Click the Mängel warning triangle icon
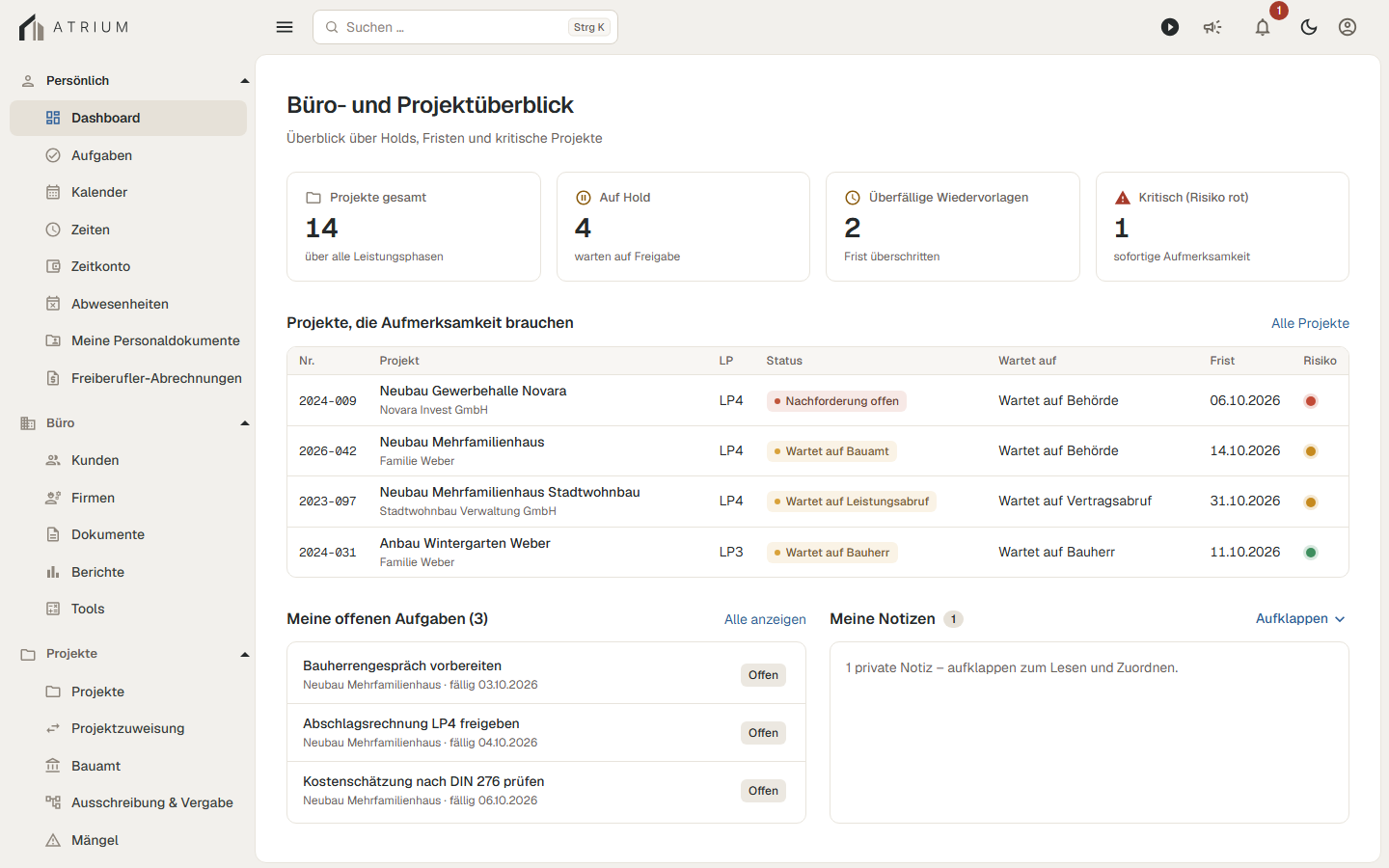Screen dimensions: 1389x868 (53, 840)
